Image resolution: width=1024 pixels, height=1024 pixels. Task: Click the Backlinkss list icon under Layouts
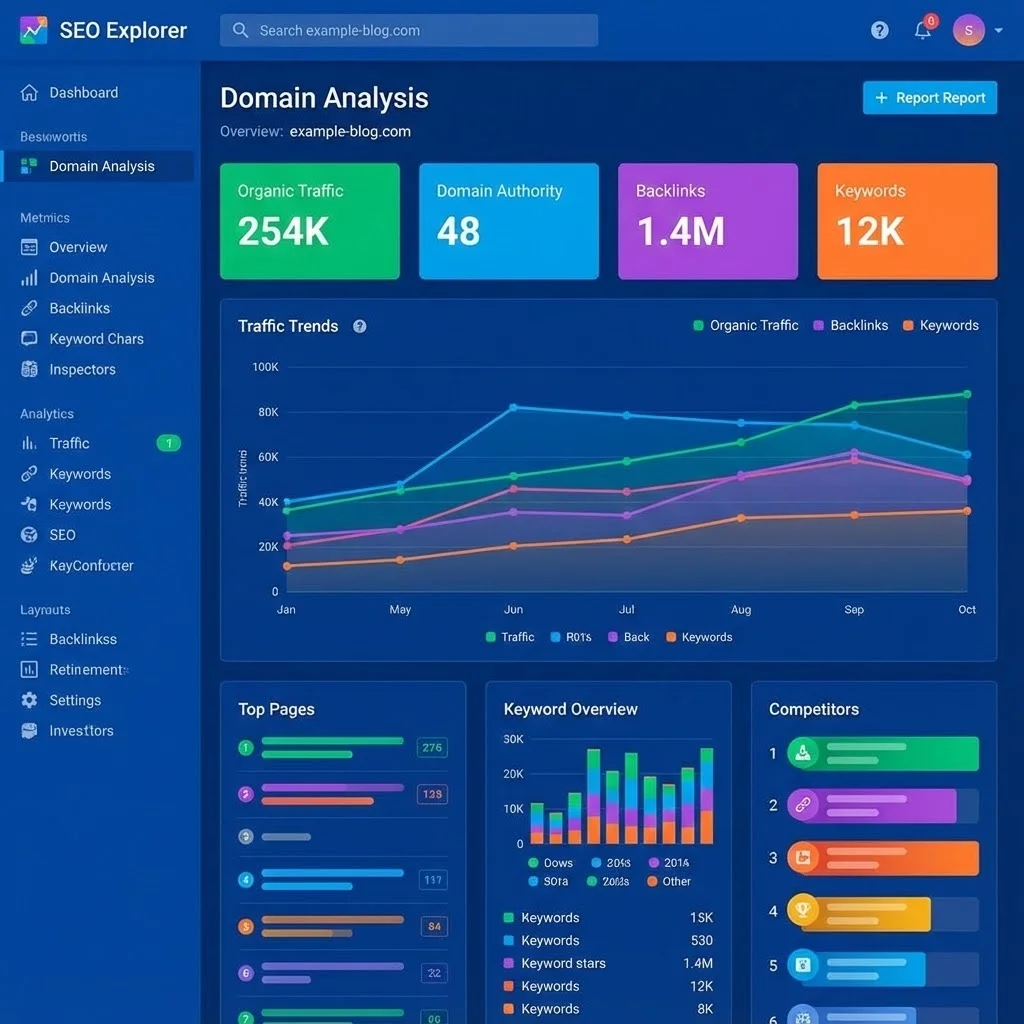coord(29,639)
